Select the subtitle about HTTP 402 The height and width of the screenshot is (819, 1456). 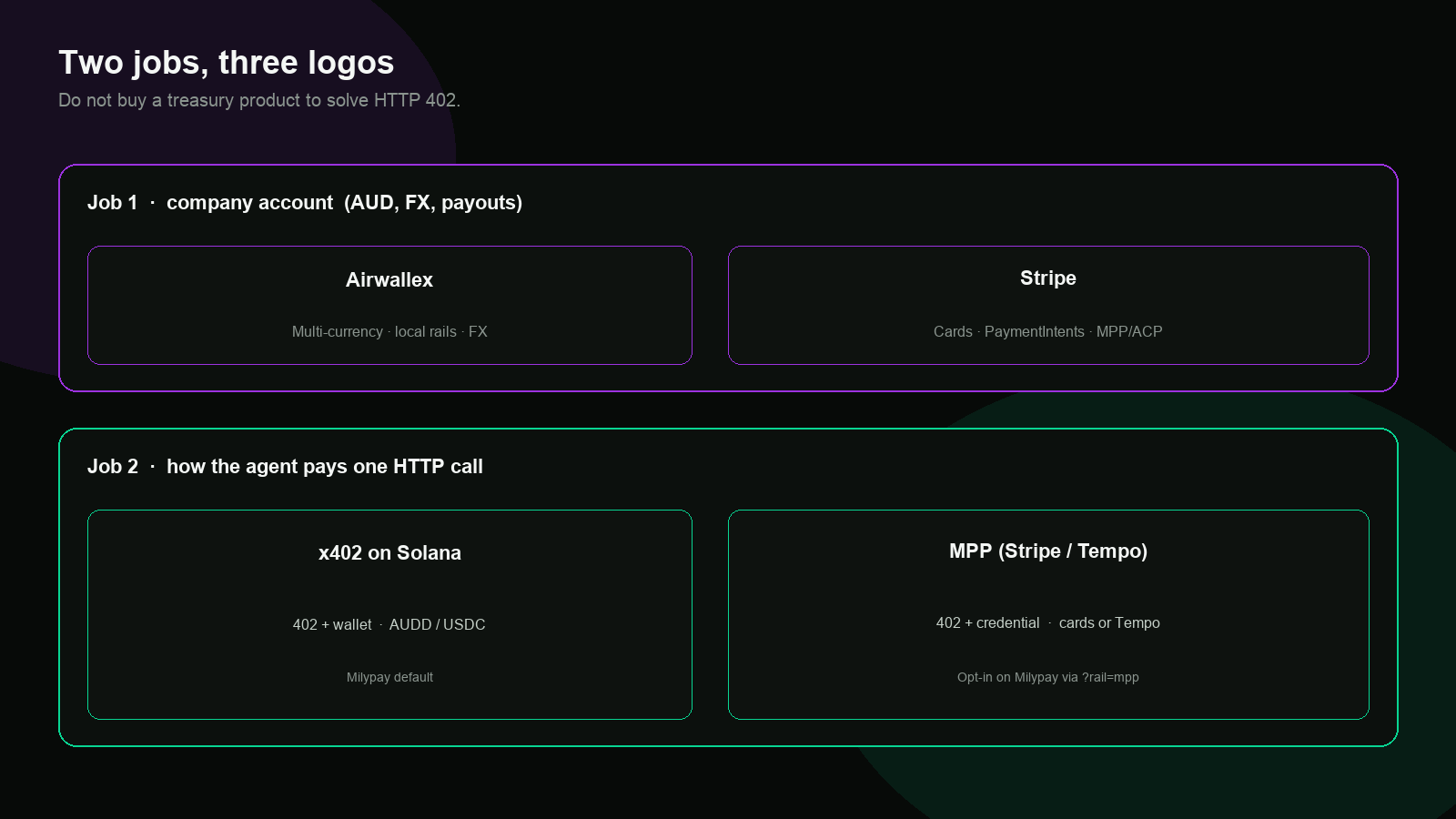259,100
